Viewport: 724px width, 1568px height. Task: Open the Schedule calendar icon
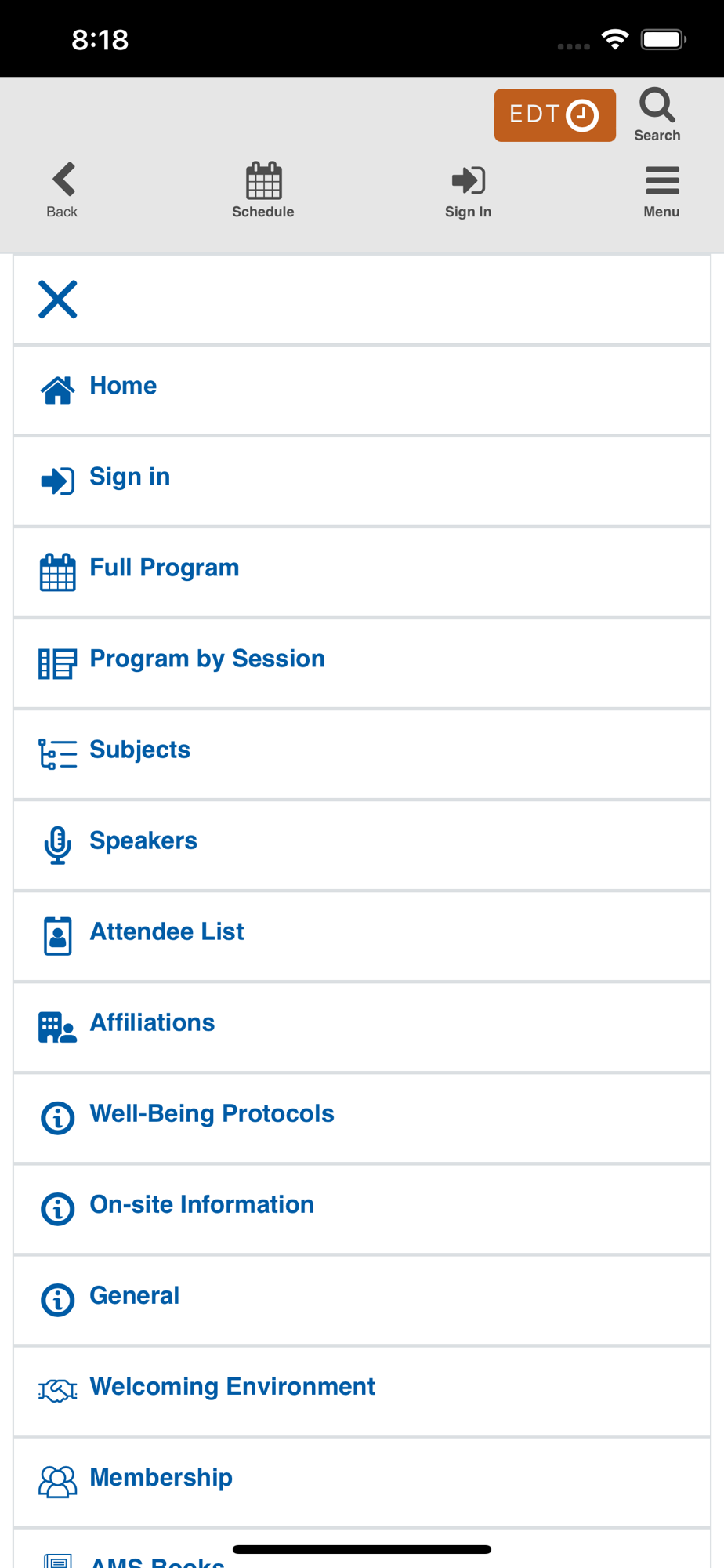[263, 181]
